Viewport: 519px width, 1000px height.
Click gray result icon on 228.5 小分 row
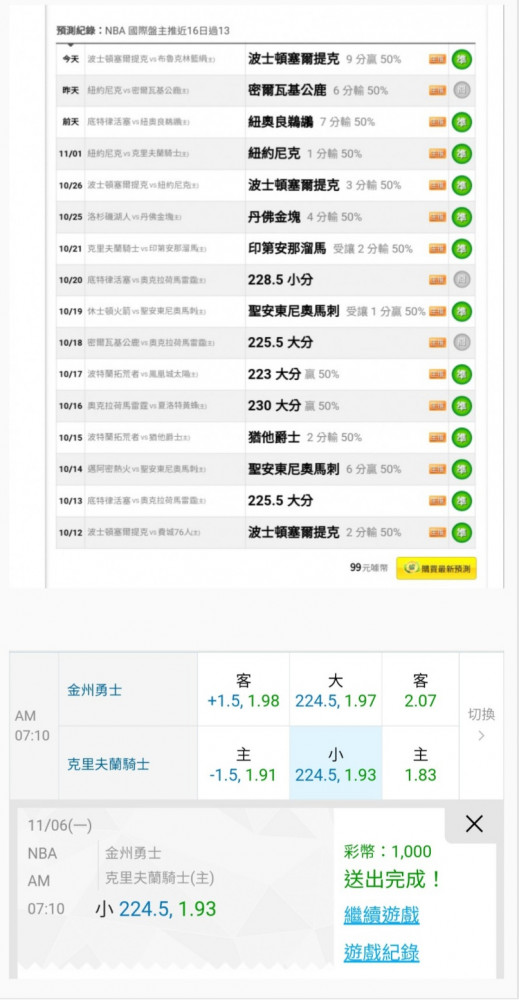click(x=462, y=279)
